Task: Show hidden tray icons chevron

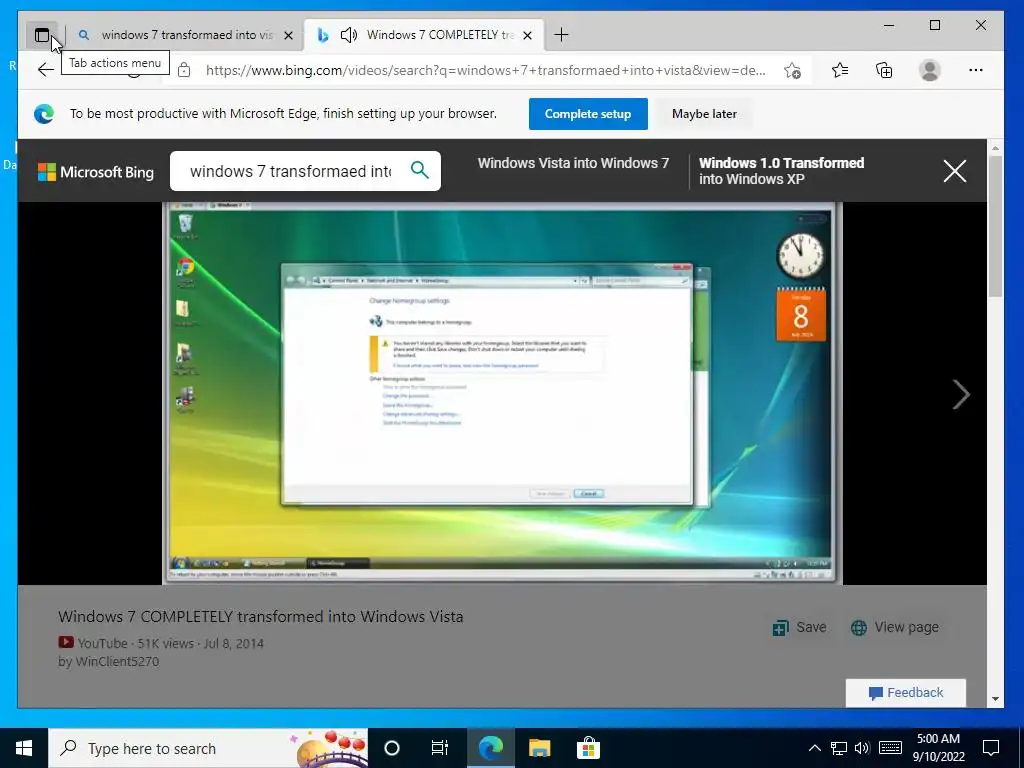Action: click(x=814, y=748)
